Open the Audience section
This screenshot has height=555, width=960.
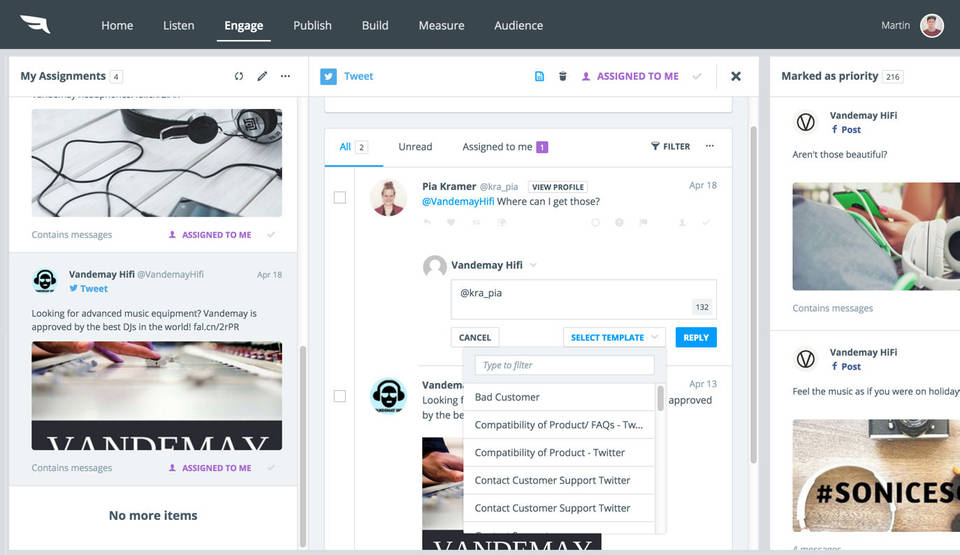coord(519,25)
